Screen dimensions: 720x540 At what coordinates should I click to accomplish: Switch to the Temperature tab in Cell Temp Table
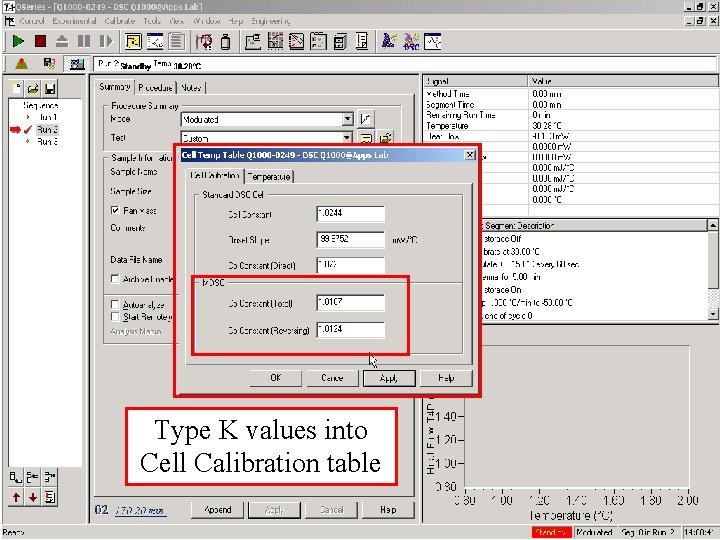269,176
